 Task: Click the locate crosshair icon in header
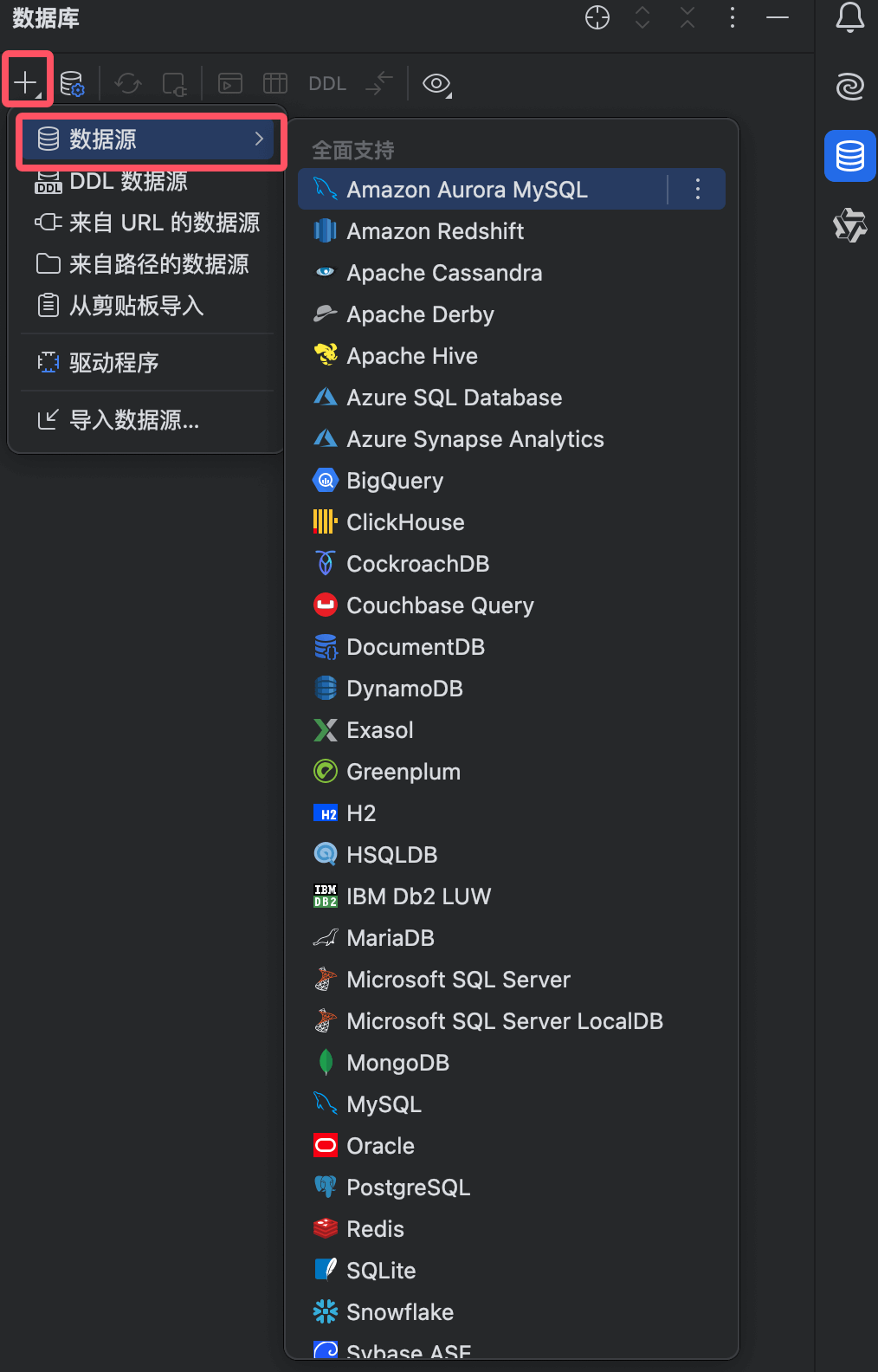597,17
